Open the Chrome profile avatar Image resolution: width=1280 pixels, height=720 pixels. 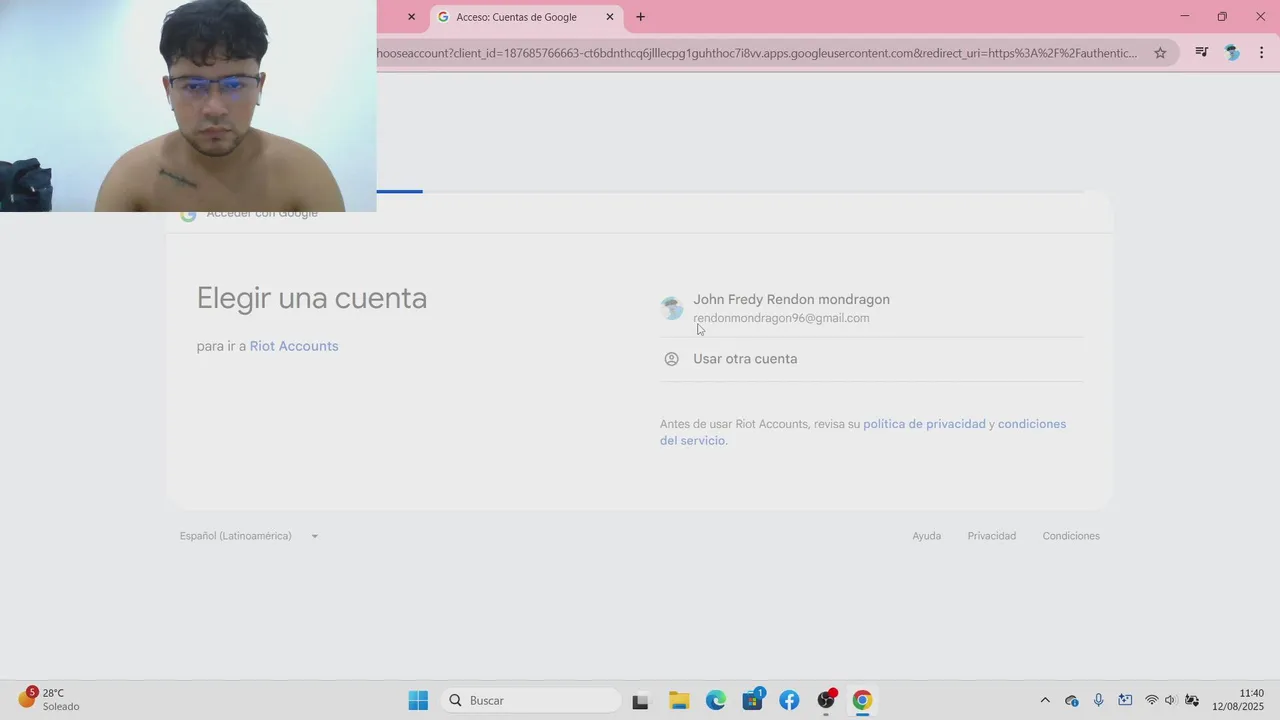1232,53
